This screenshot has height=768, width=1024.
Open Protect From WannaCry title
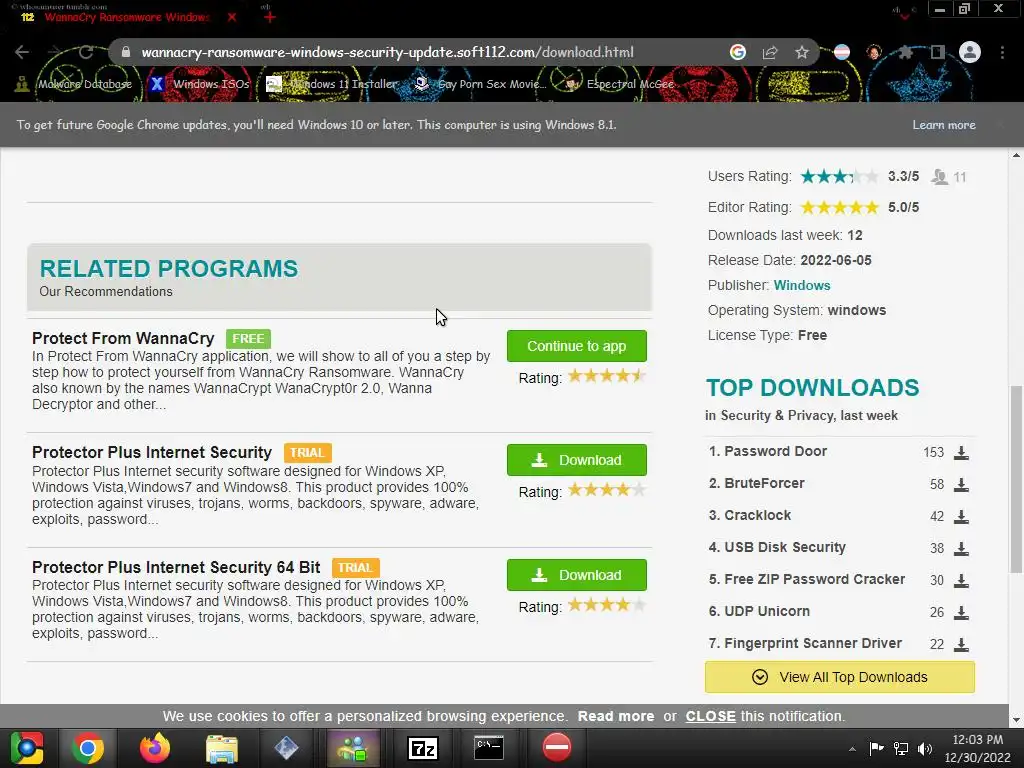coord(123,338)
